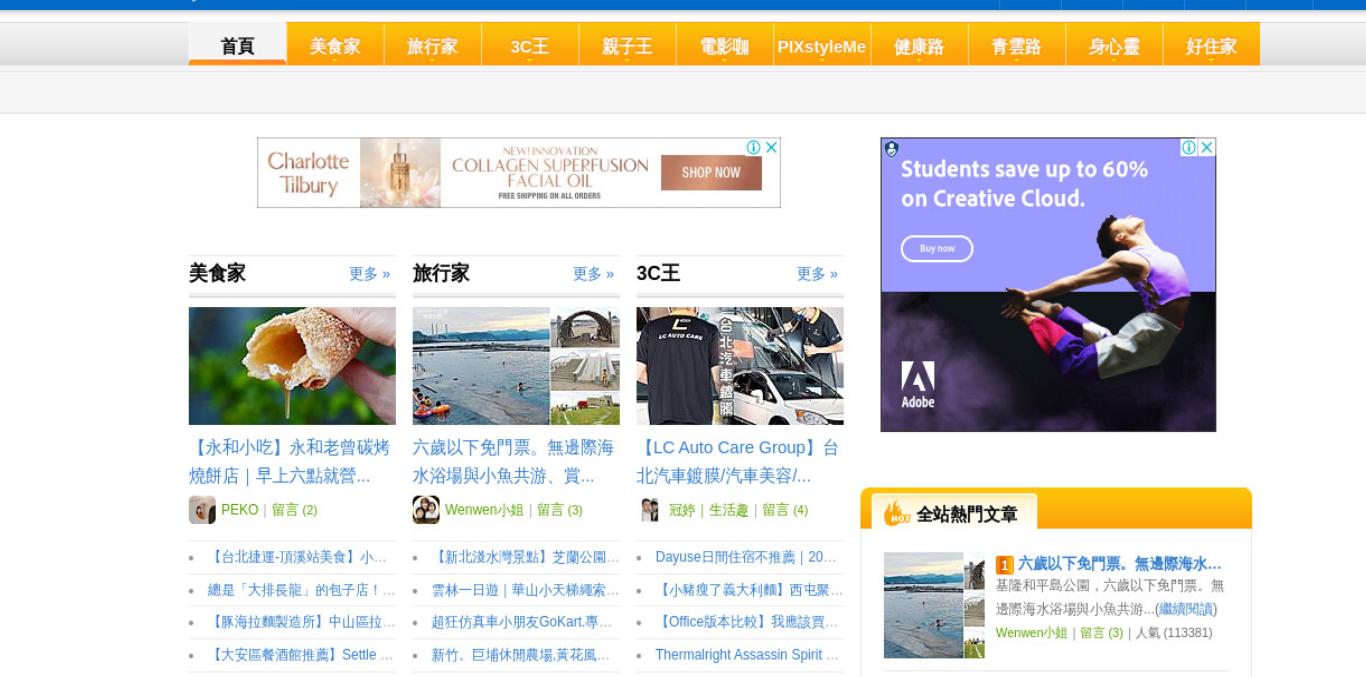Select the 身心靈 tab
The image size is (1366, 677).
point(1114,45)
